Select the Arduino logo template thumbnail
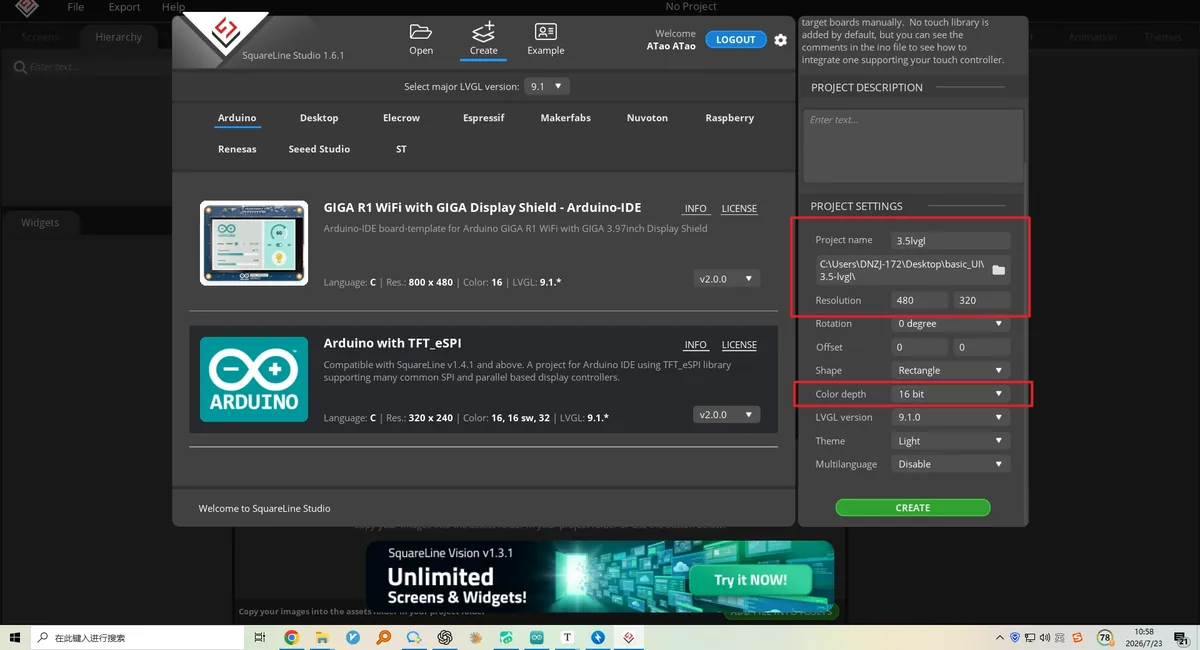 pos(254,379)
